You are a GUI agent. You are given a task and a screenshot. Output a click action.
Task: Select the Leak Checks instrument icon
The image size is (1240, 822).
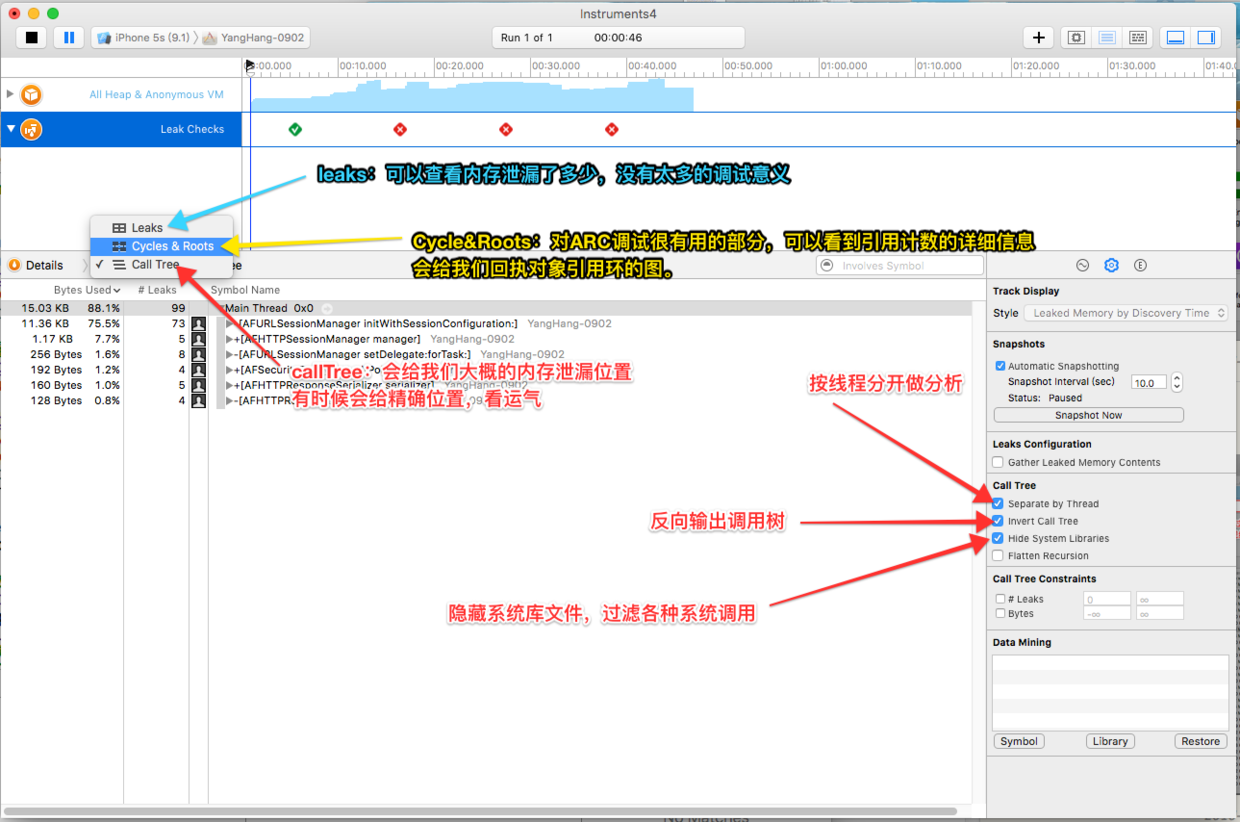[x=30, y=129]
